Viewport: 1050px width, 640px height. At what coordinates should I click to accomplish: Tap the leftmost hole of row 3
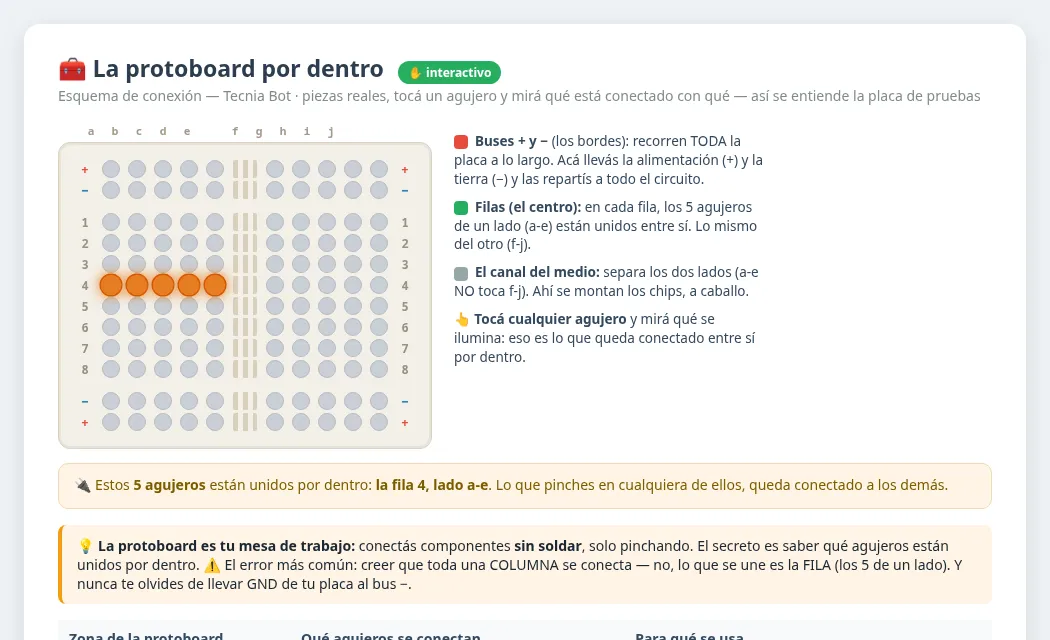[111, 264]
